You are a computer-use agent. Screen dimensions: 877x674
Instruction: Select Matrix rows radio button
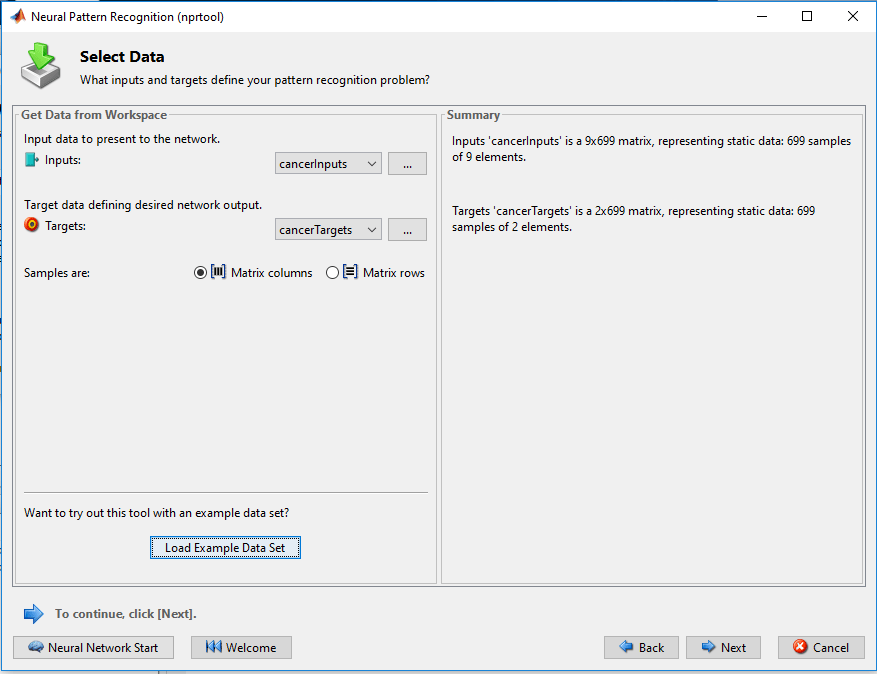click(332, 272)
